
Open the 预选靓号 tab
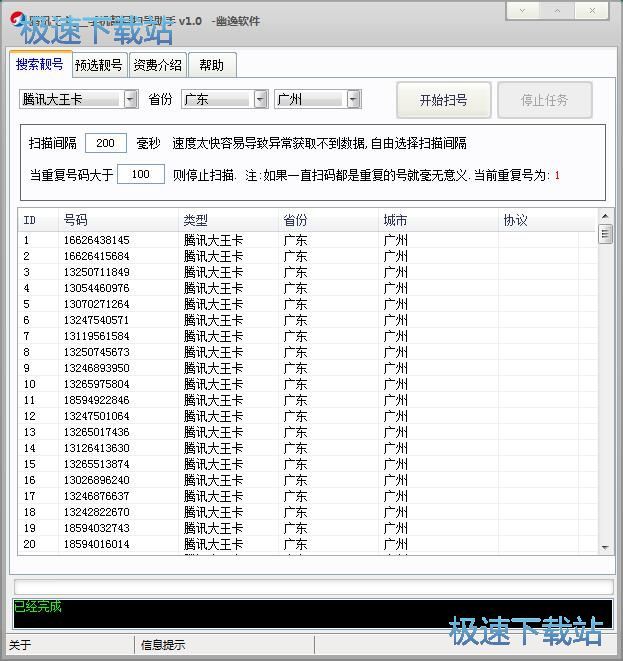click(99, 65)
